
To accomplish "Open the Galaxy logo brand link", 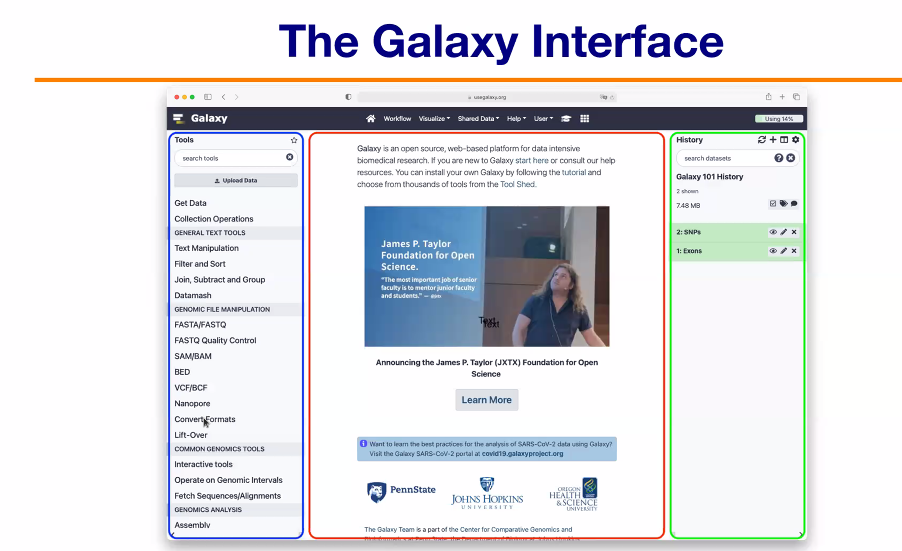I will coord(200,118).
